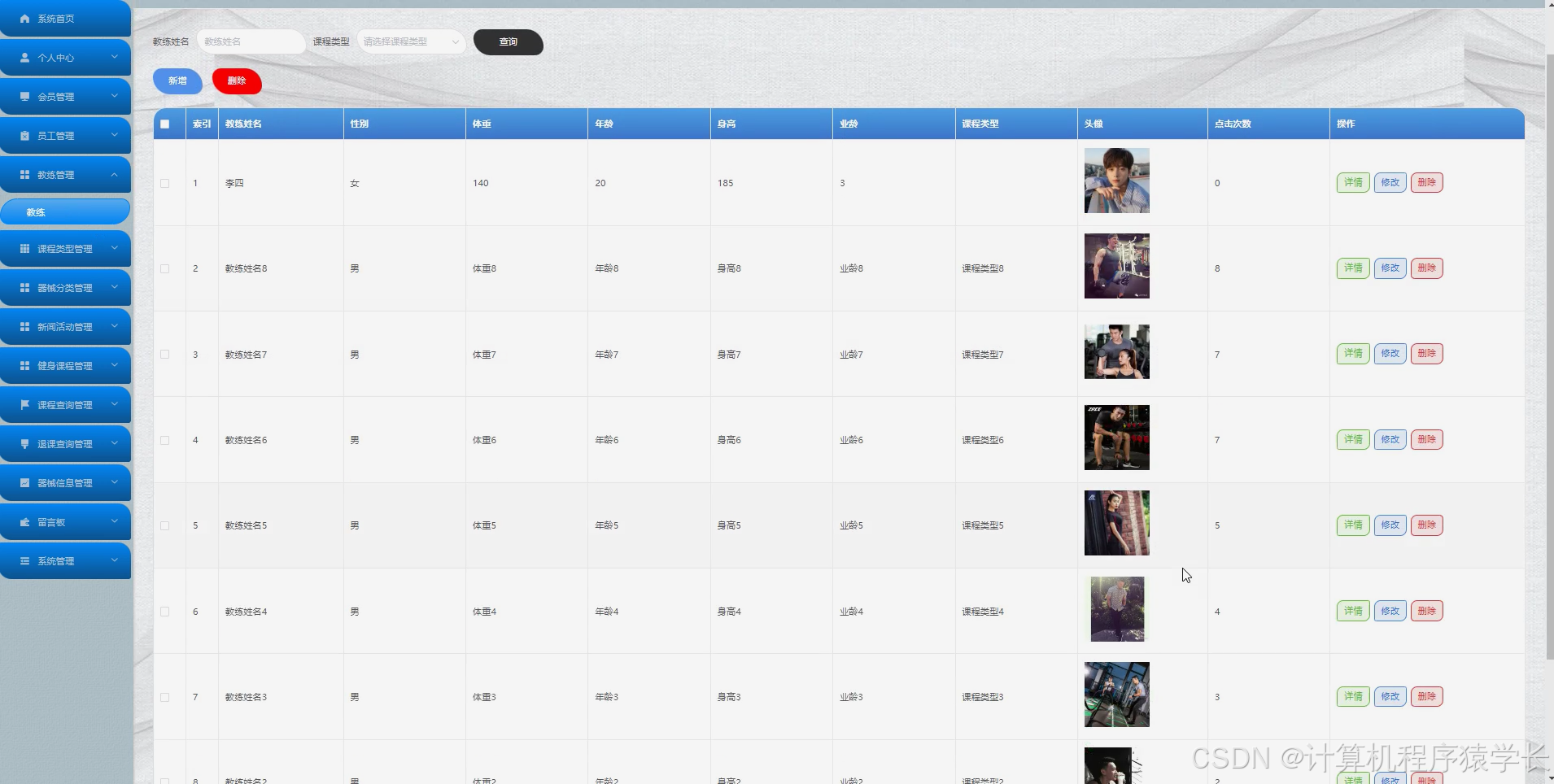Expand 员工管理 menu chevron
Screen dimensions: 1554x784
tap(115, 135)
